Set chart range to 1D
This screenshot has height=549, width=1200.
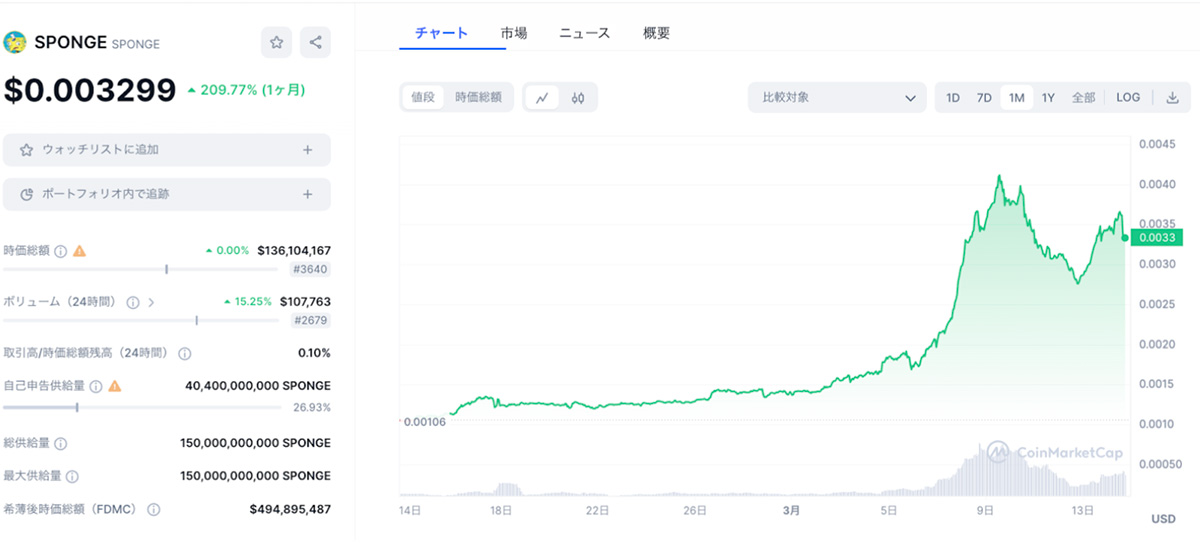(x=953, y=98)
